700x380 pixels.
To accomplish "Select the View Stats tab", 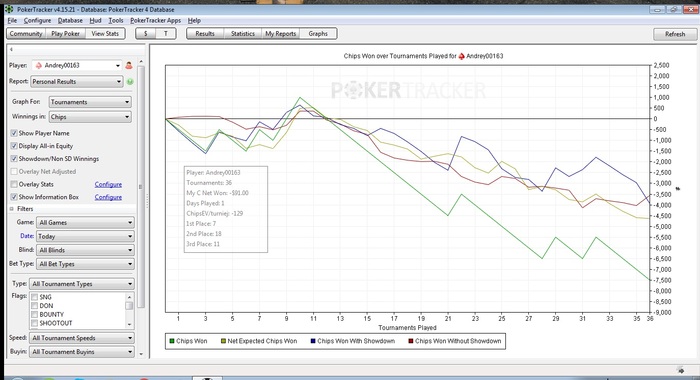I will tap(105, 33).
